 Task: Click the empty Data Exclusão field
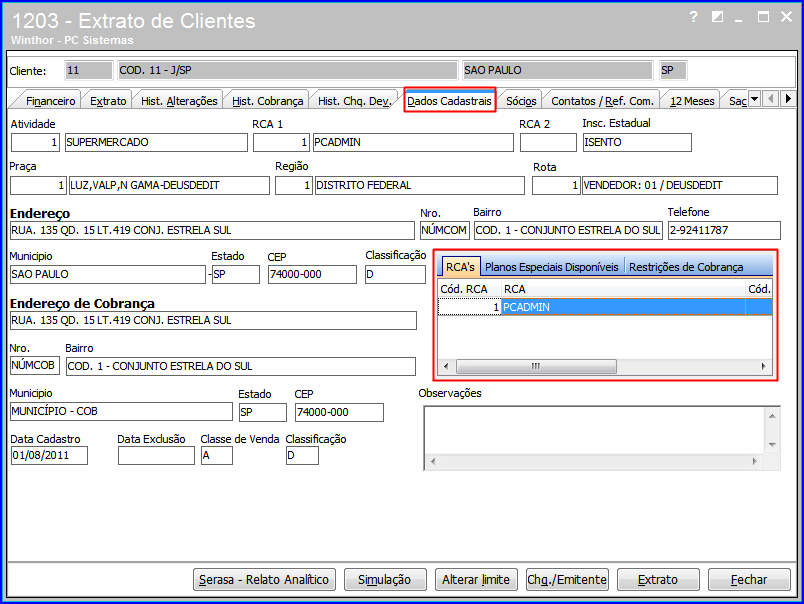(x=156, y=455)
